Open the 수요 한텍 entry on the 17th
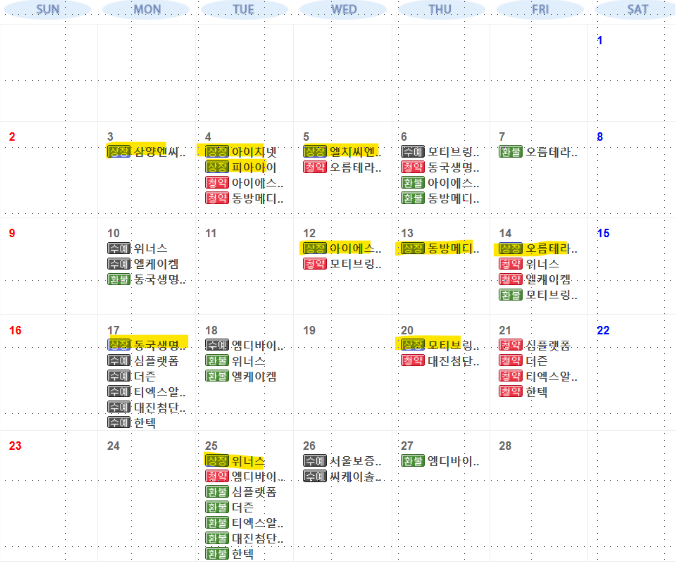The width and height of the screenshot is (676, 562). click(131, 422)
